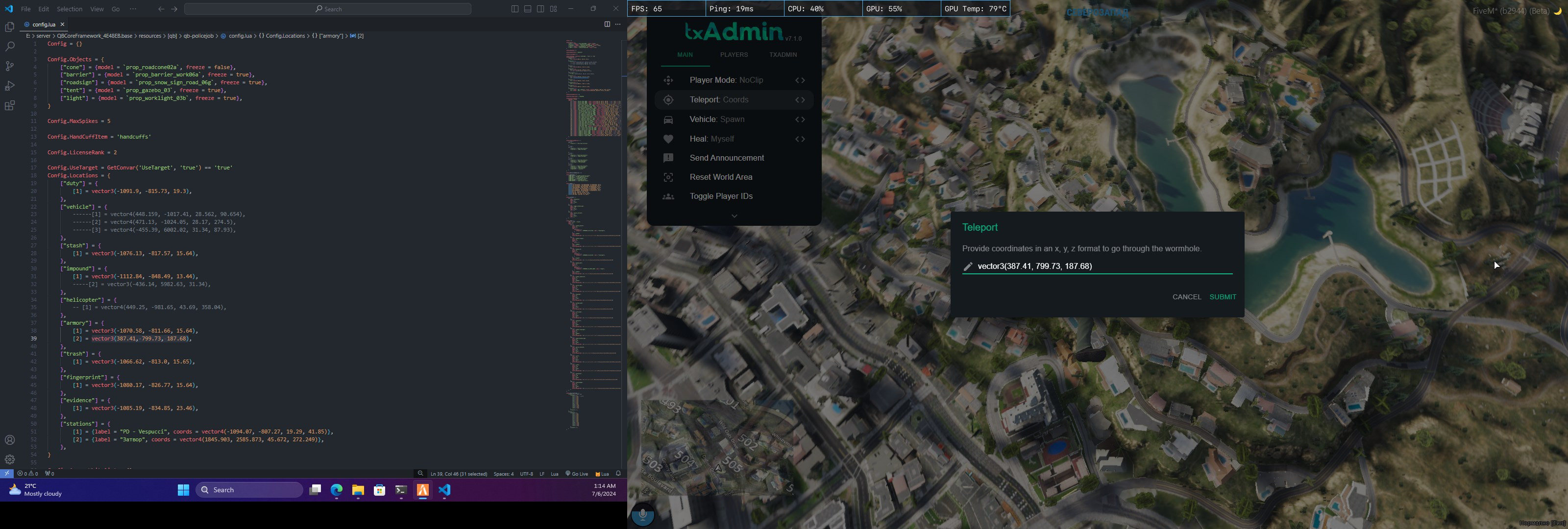Screen dimensions: 1568x529
Task: Close the config.lua tab
Action: pyautogui.click(x=62, y=24)
